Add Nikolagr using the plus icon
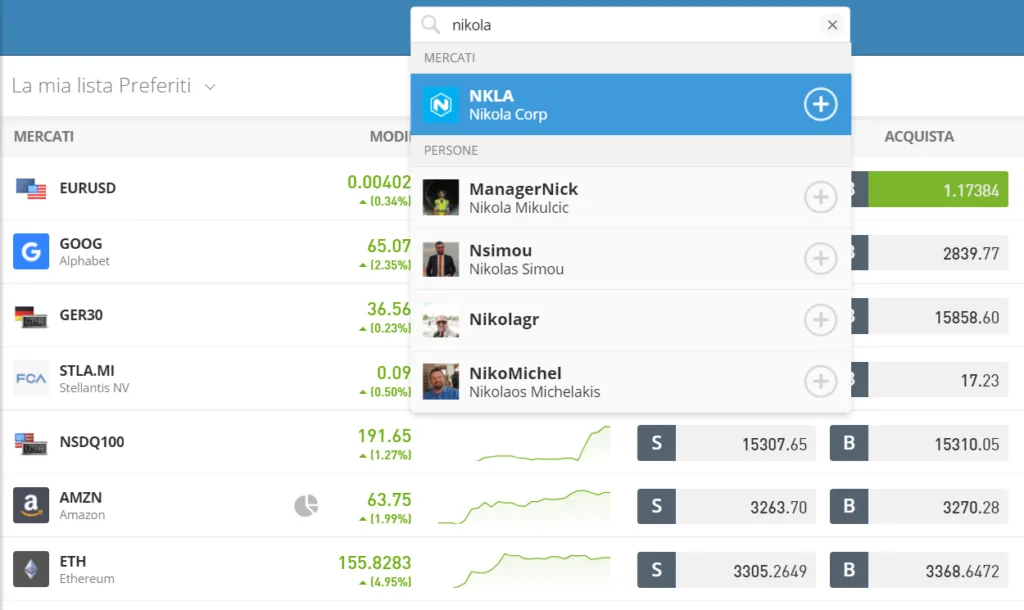 pyautogui.click(x=820, y=319)
